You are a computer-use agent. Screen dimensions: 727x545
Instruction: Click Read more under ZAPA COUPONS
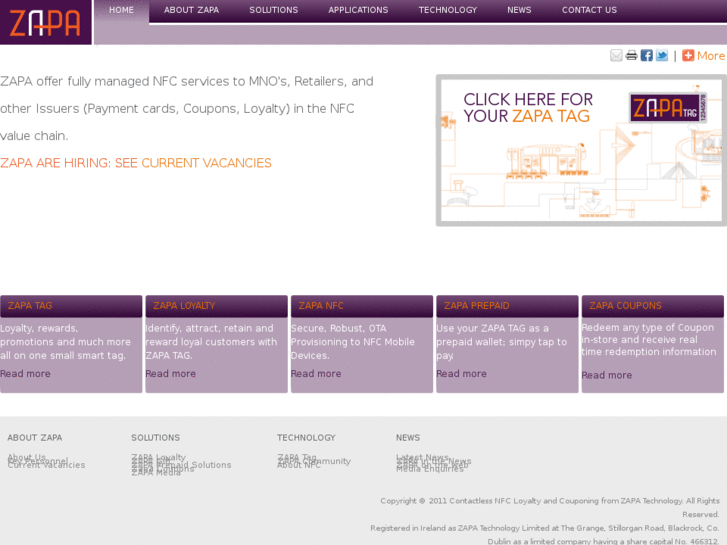pos(606,375)
